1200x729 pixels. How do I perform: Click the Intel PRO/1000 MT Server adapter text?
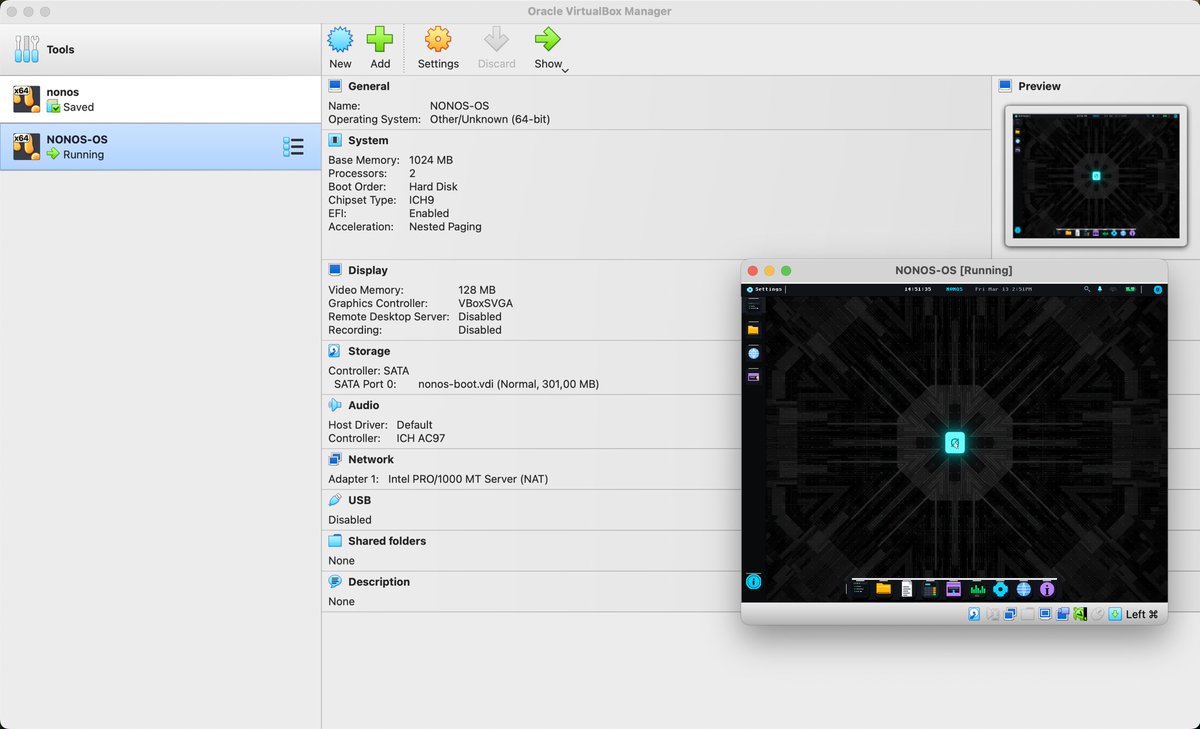click(x=467, y=479)
